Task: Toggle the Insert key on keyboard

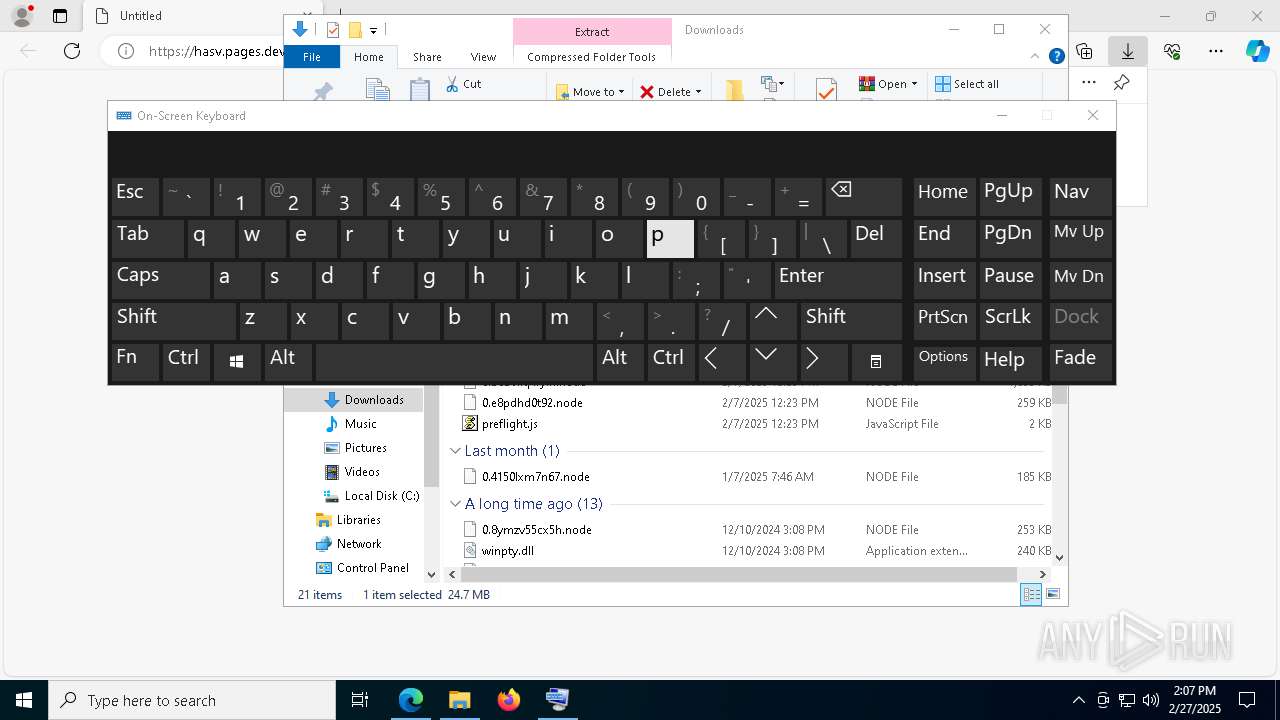Action: coord(944,279)
